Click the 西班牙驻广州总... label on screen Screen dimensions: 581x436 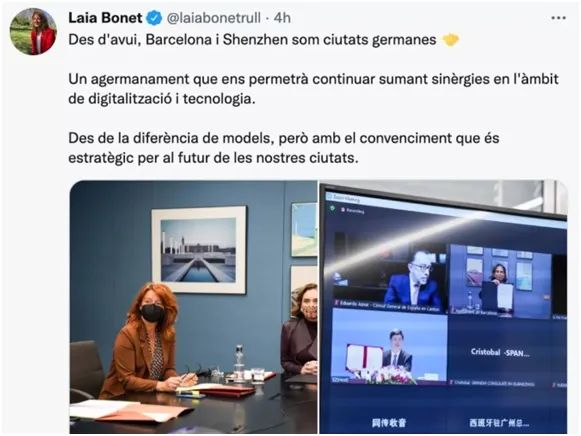[x=499, y=423]
